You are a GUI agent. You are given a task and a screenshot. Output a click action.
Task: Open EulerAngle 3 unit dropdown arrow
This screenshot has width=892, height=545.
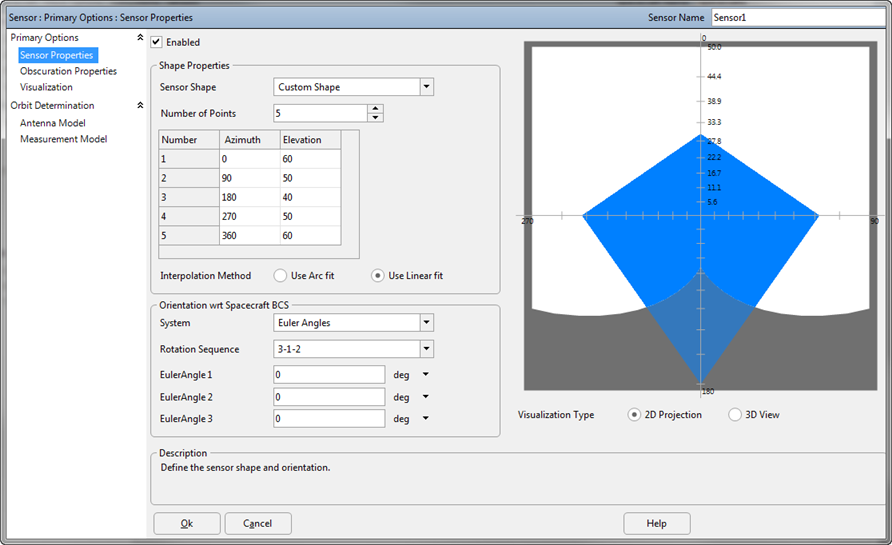click(426, 418)
